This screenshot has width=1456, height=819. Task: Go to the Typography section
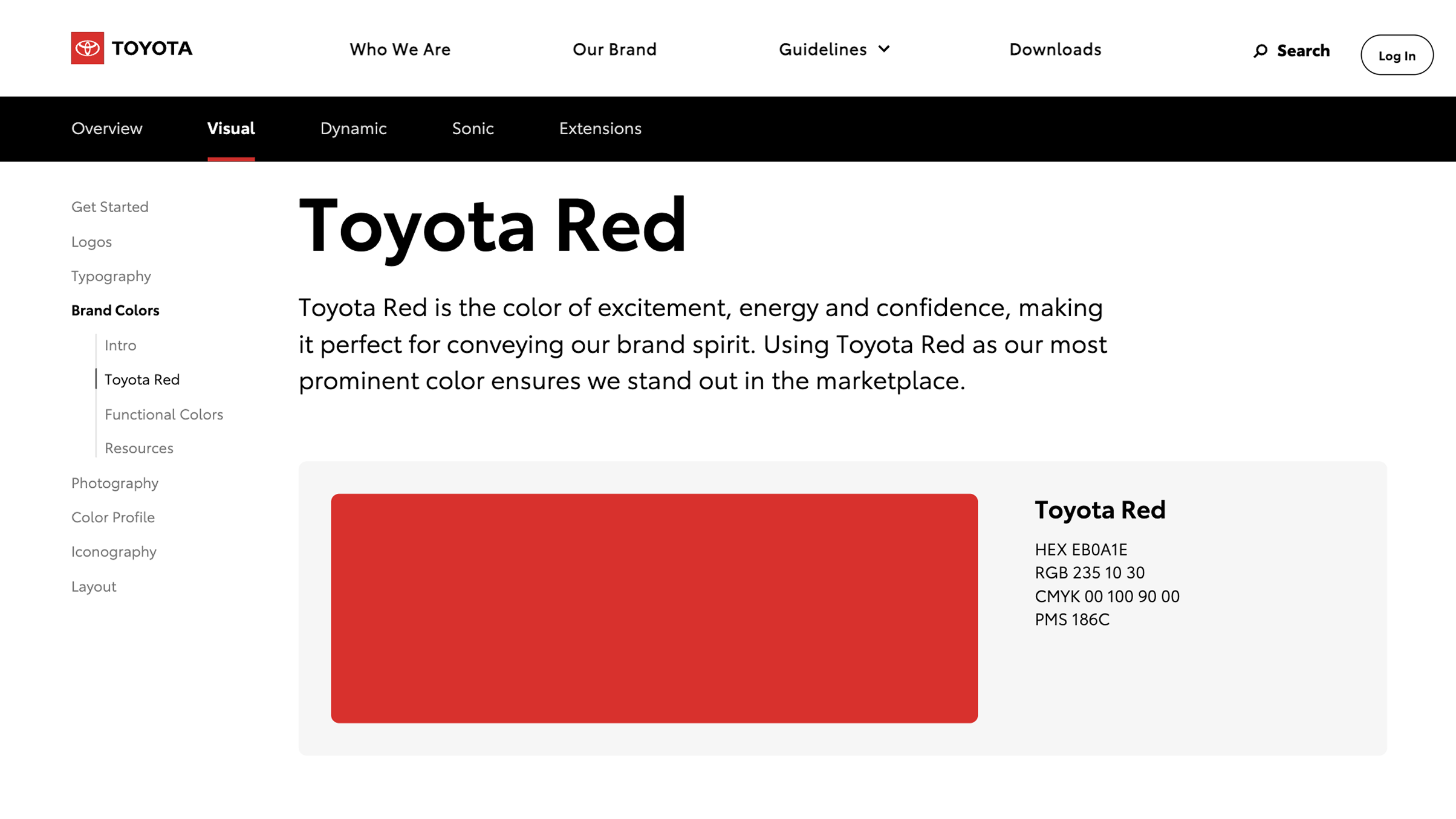coord(111,276)
